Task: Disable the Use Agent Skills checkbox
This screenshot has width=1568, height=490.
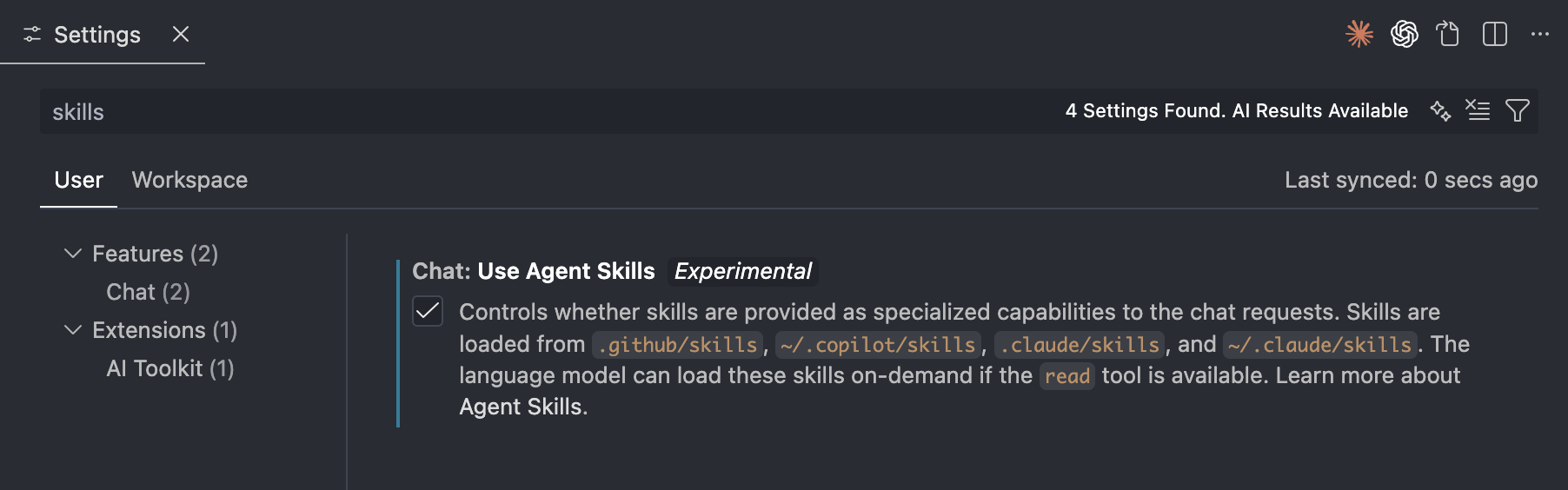Action: pyautogui.click(x=428, y=311)
